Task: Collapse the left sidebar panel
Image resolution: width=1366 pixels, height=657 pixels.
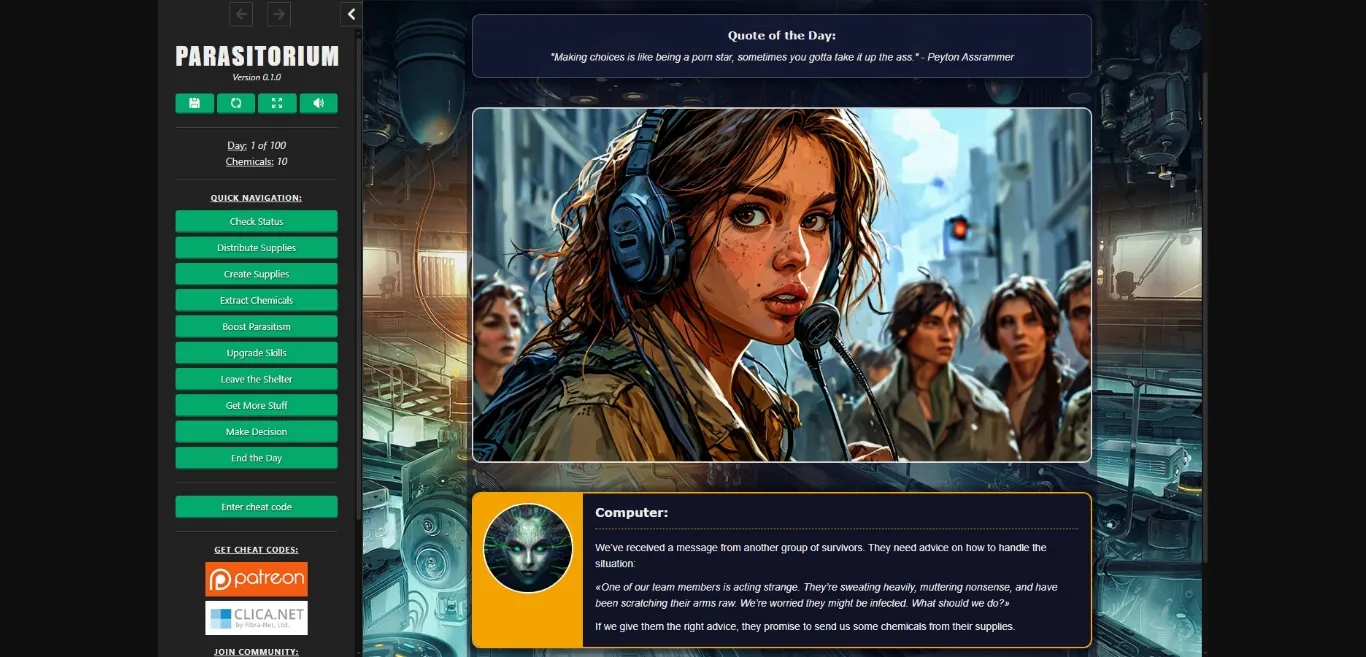Action: coord(350,14)
